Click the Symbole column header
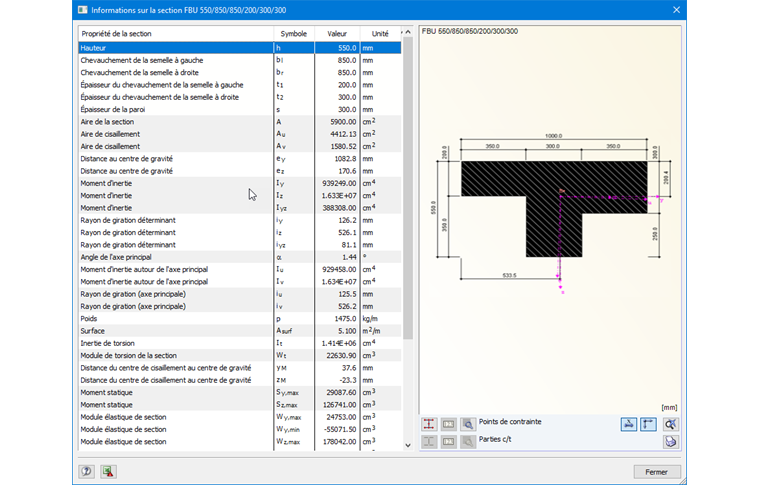The height and width of the screenshot is (485, 760). click(293, 34)
